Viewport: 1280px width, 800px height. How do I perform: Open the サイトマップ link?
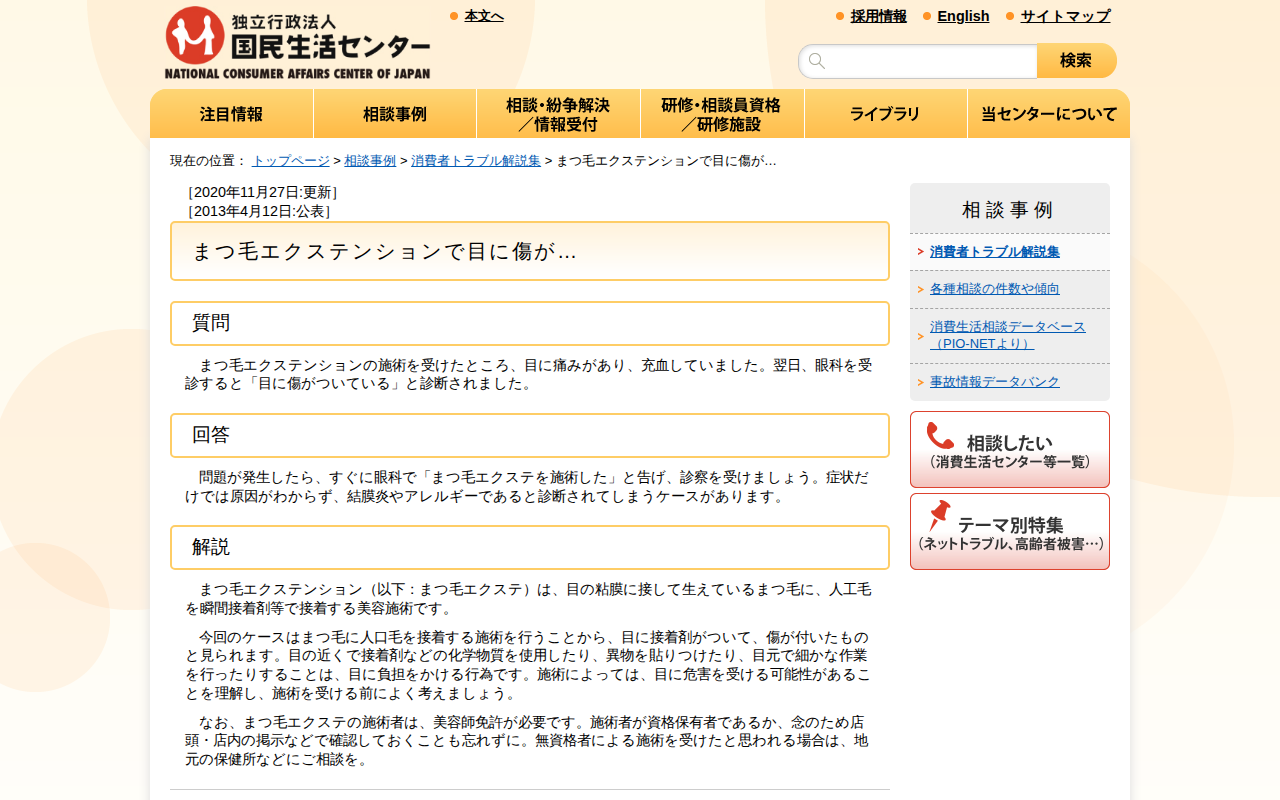point(1065,16)
